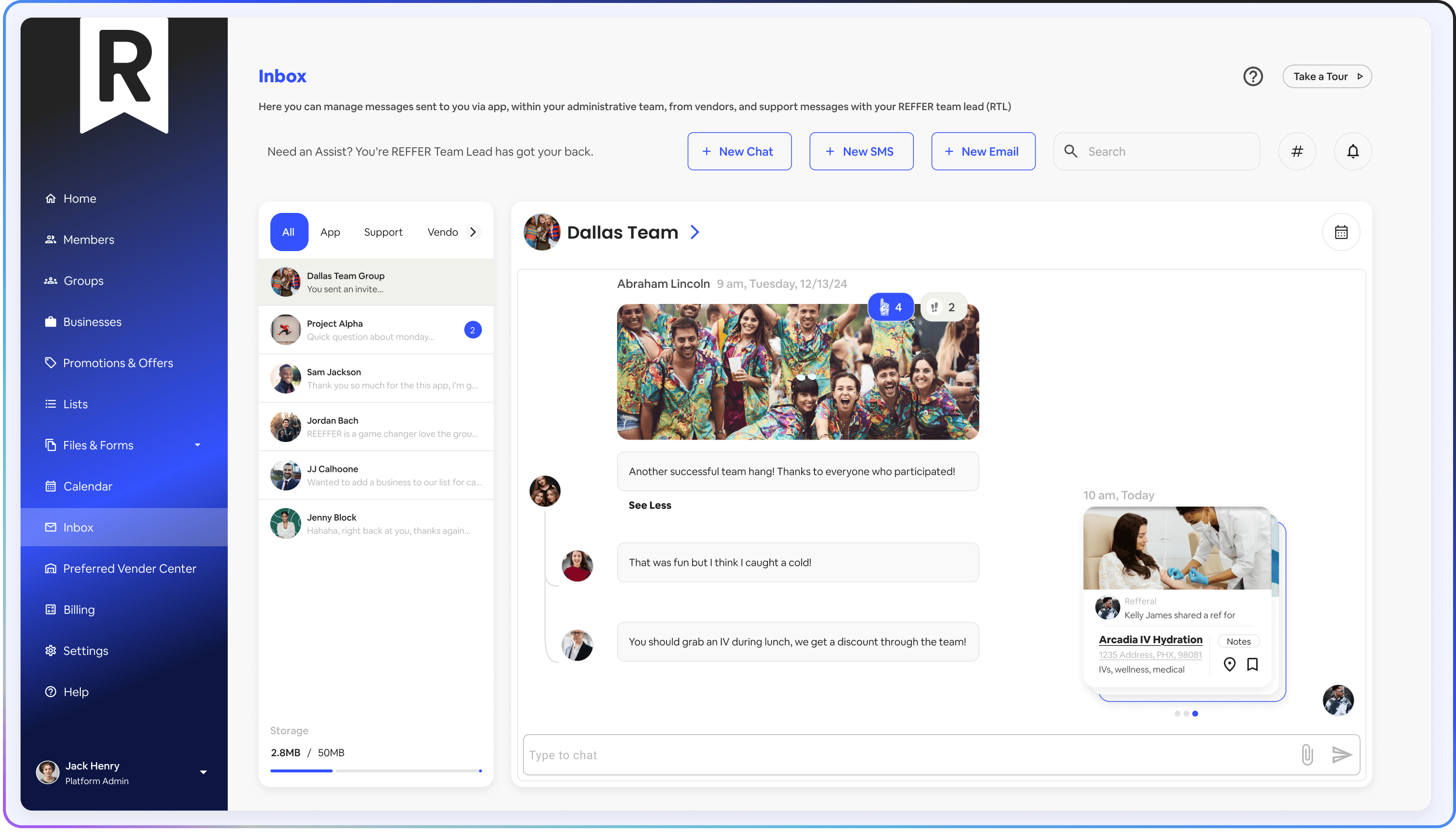Expand the Files & Forms submenu arrow
Image resolution: width=1456 pixels, height=837 pixels.
[x=197, y=445]
